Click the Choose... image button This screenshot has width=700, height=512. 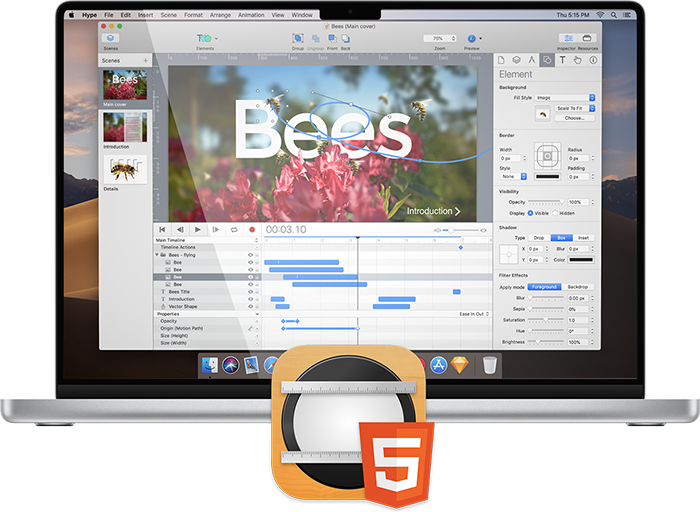pyautogui.click(x=575, y=118)
